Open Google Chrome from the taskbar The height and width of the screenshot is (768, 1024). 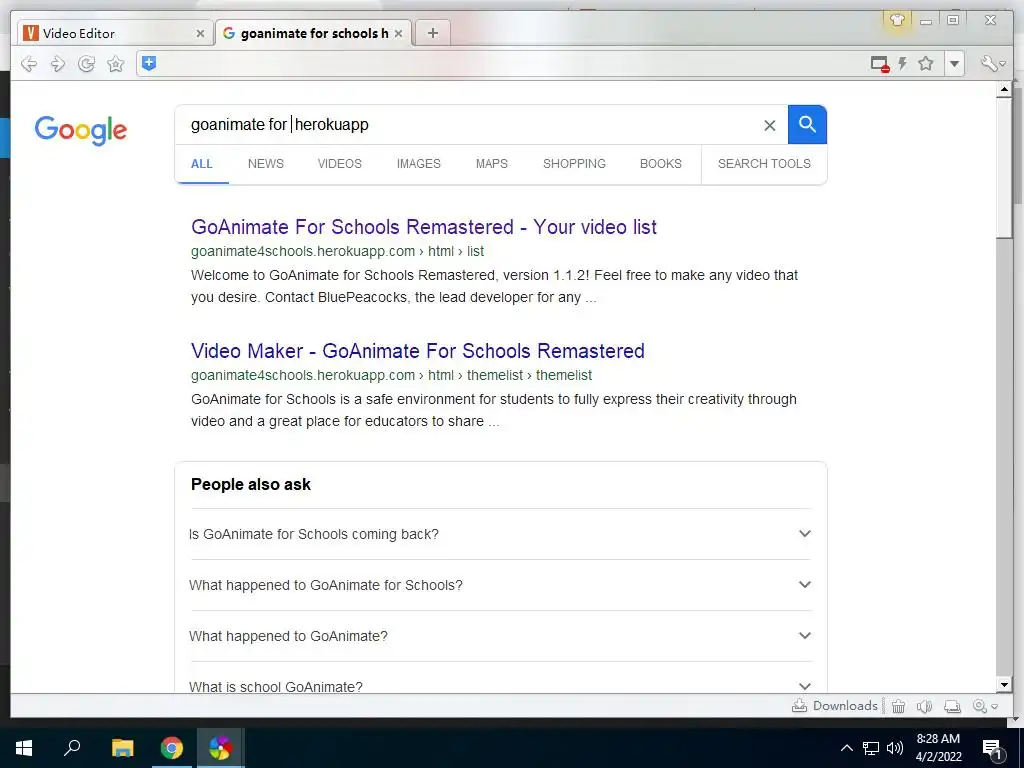click(x=172, y=748)
